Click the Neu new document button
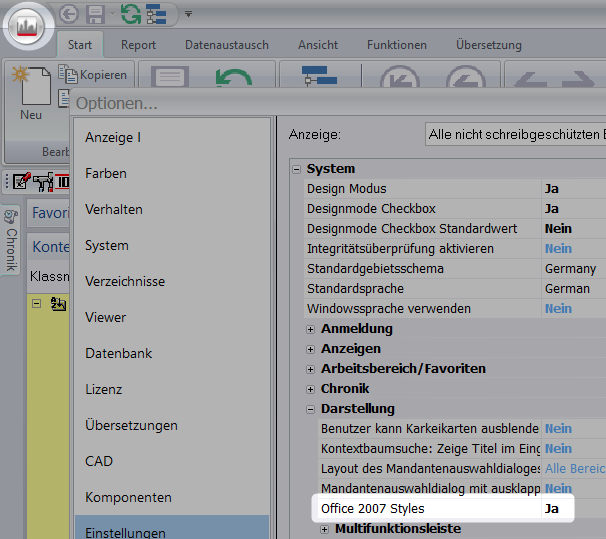 tap(32, 93)
